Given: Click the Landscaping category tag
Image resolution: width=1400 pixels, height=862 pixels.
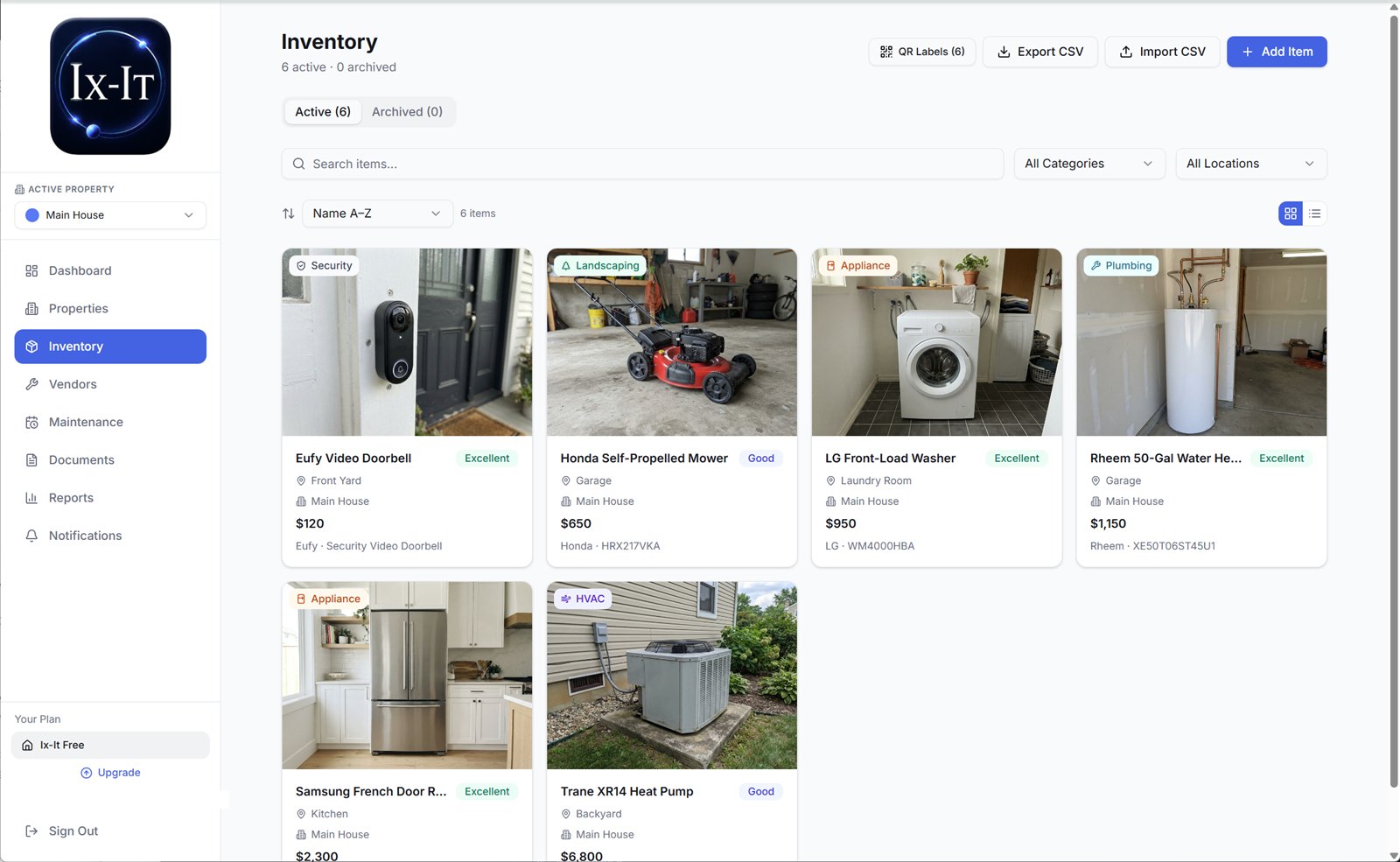Looking at the screenshot, I should click(600, 265).
